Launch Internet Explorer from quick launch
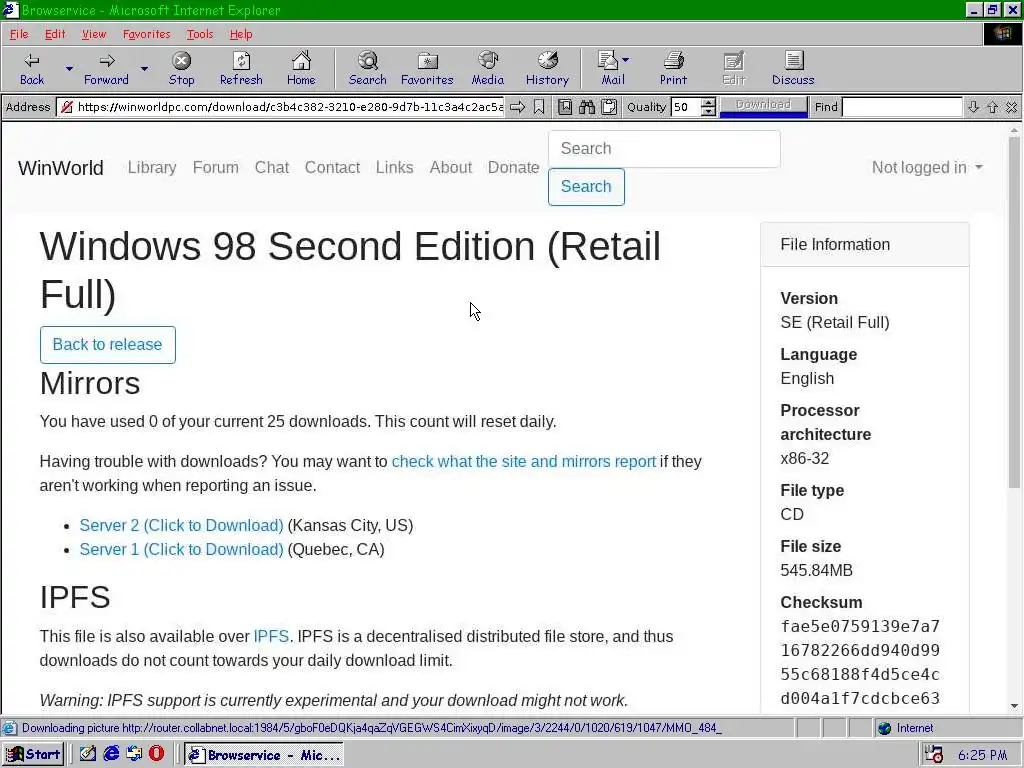Screen dimensions: 1024x768 point(111,754)
